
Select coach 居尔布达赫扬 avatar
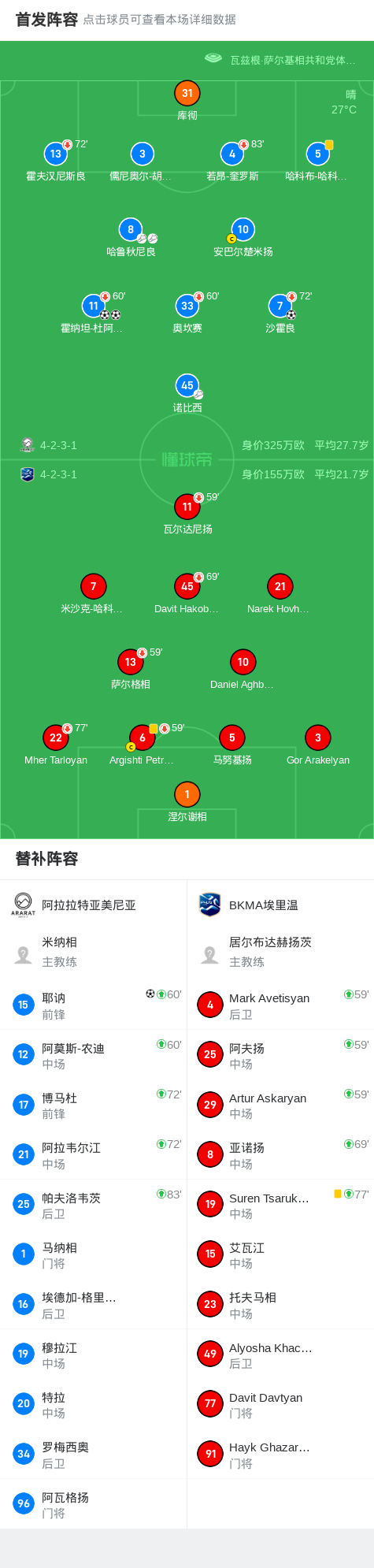[210, 955]
